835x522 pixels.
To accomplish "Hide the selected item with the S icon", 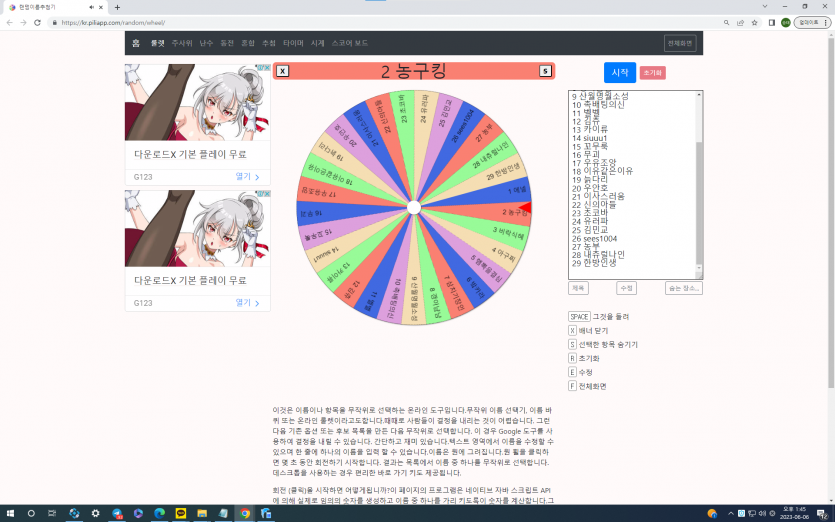I will [545, 71].
